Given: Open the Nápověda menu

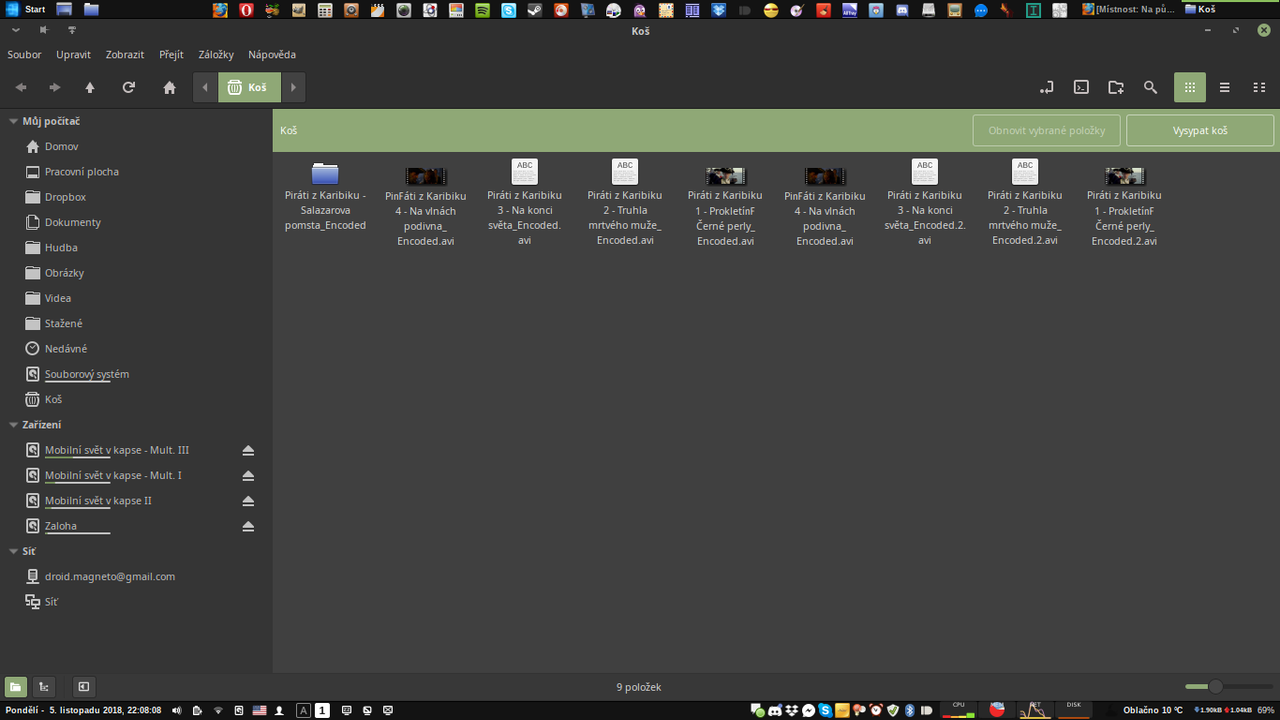Looking at the screenshot, I should pyautogui.click(x=272, y=55).
